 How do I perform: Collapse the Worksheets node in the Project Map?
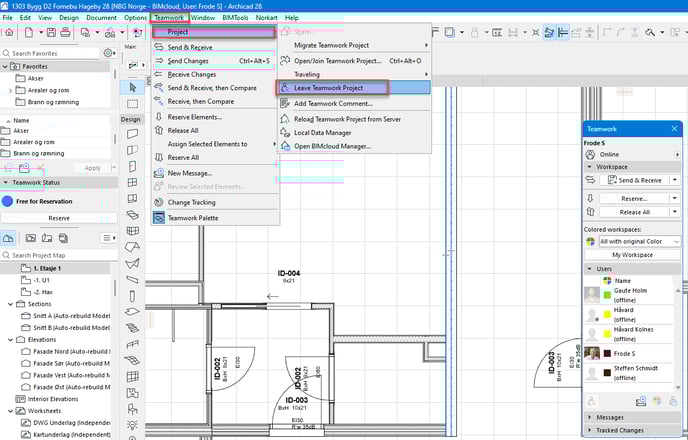(11, 411)
